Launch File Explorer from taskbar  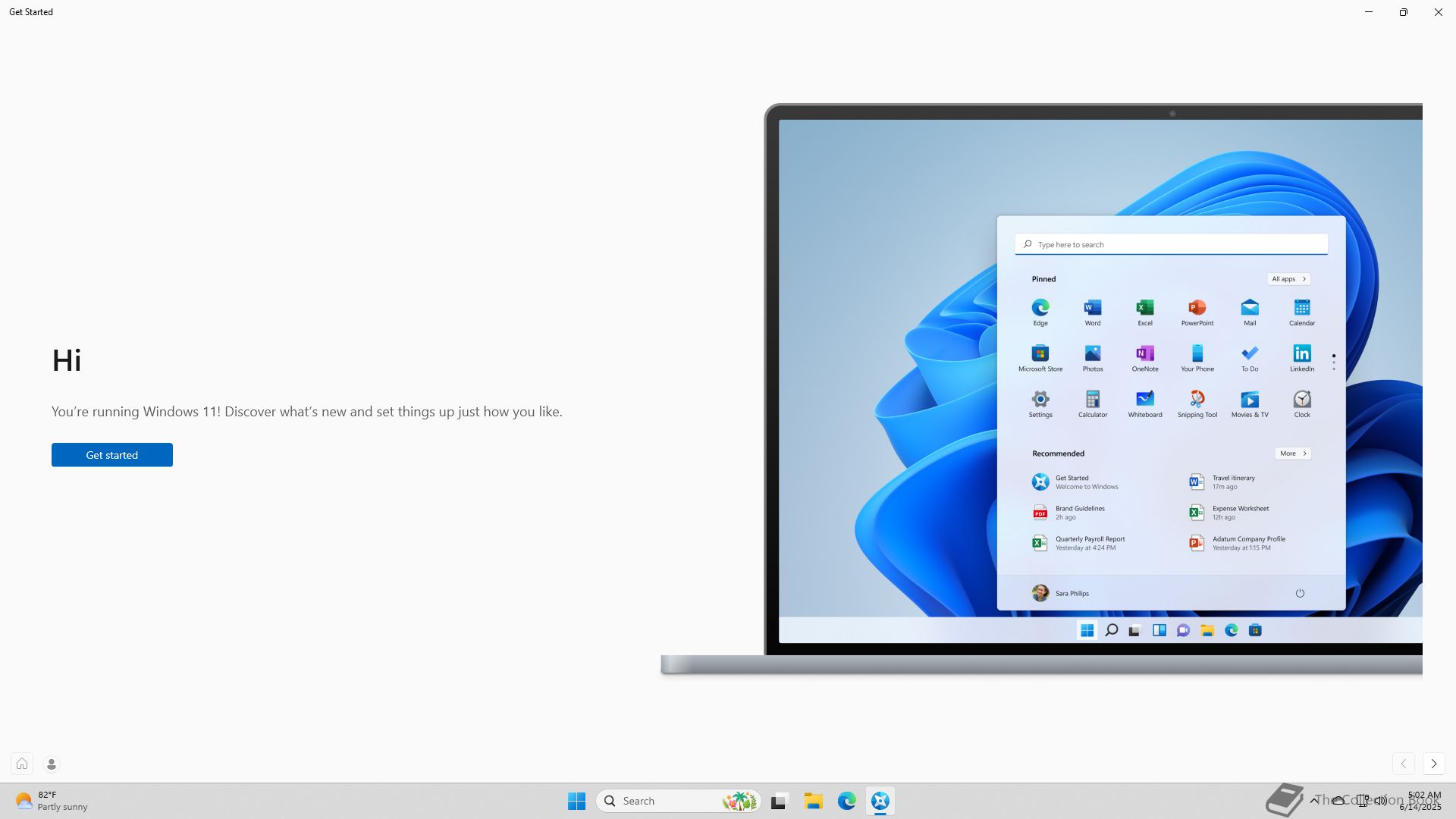tap(813, 801)
